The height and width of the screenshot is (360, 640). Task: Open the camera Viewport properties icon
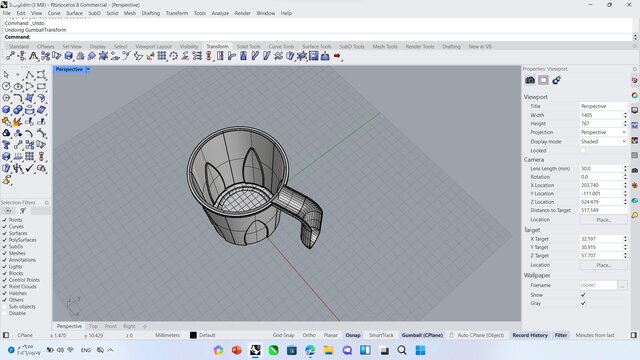(x=530, y=80)
